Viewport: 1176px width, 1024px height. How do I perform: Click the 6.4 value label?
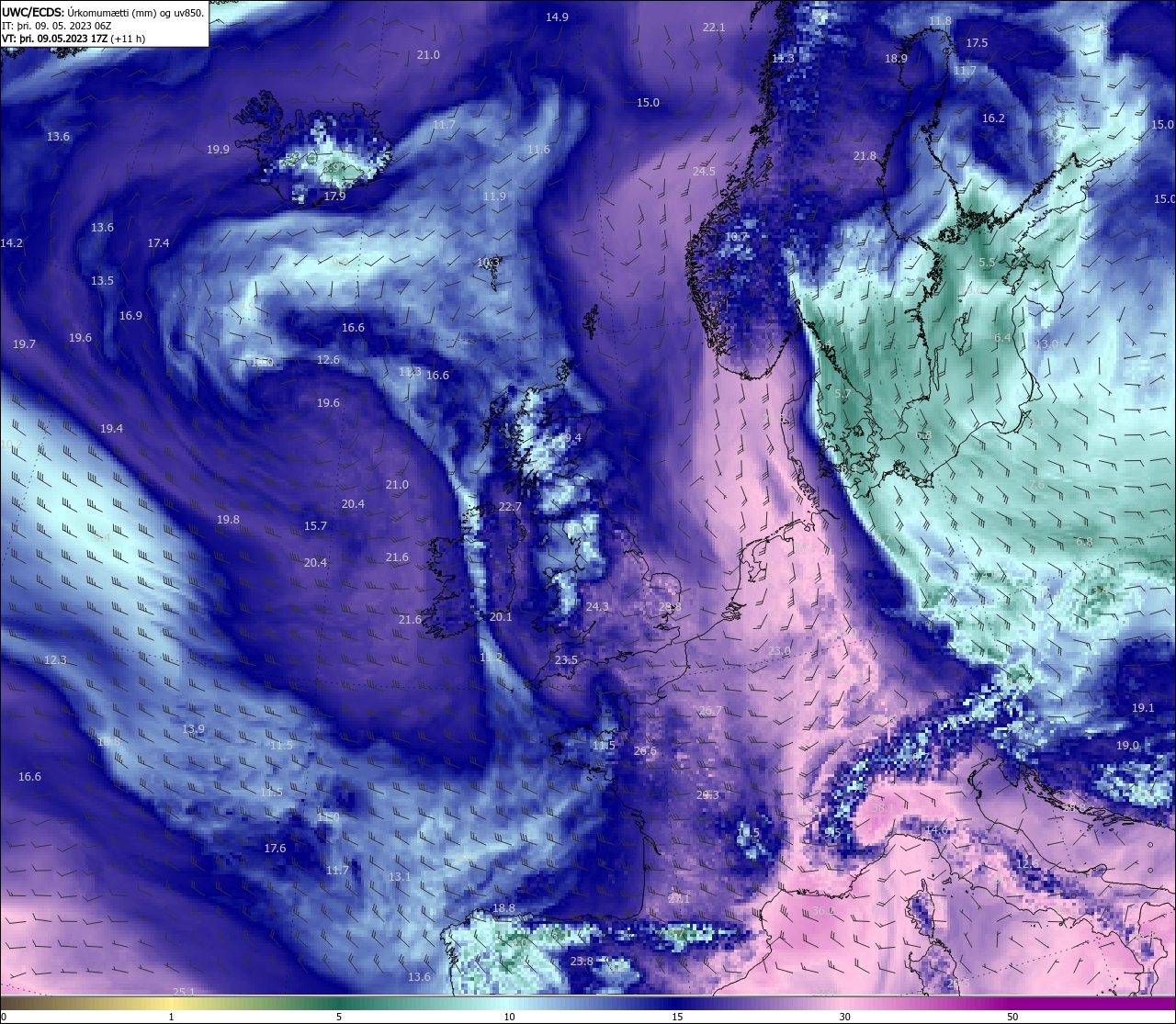pos(1002,338)
